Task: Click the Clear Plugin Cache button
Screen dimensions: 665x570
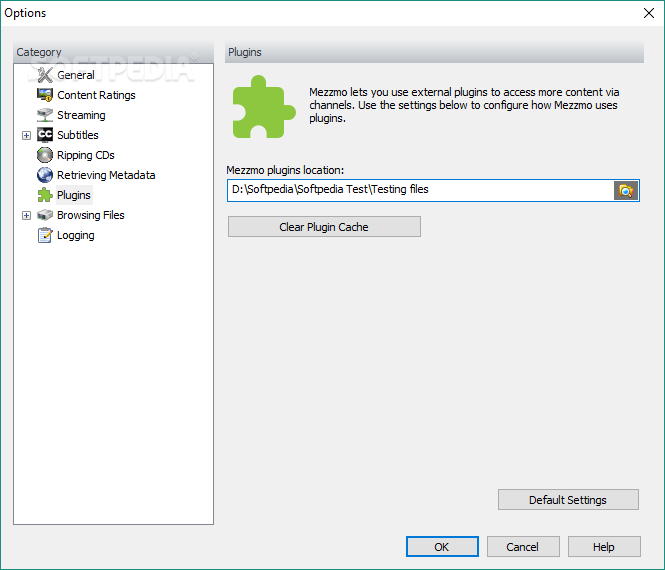Action: click(x=324, y=227)
